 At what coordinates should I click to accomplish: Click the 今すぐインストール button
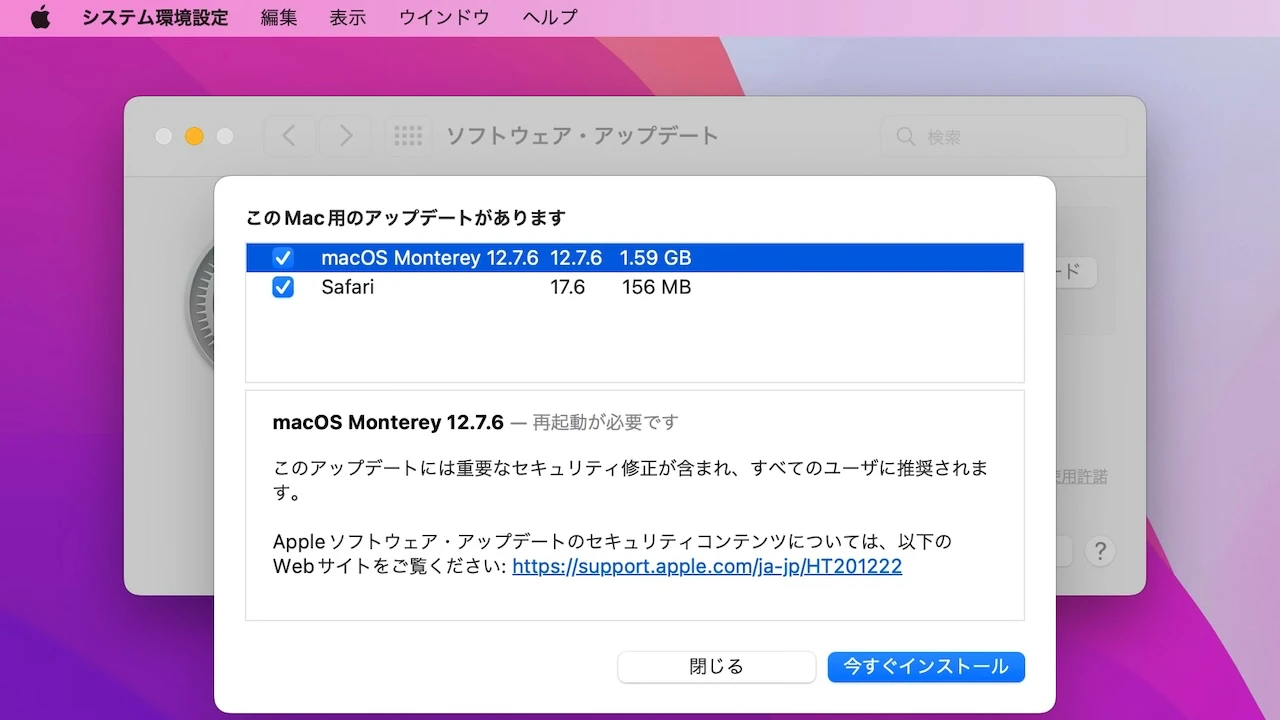[925, 667]
